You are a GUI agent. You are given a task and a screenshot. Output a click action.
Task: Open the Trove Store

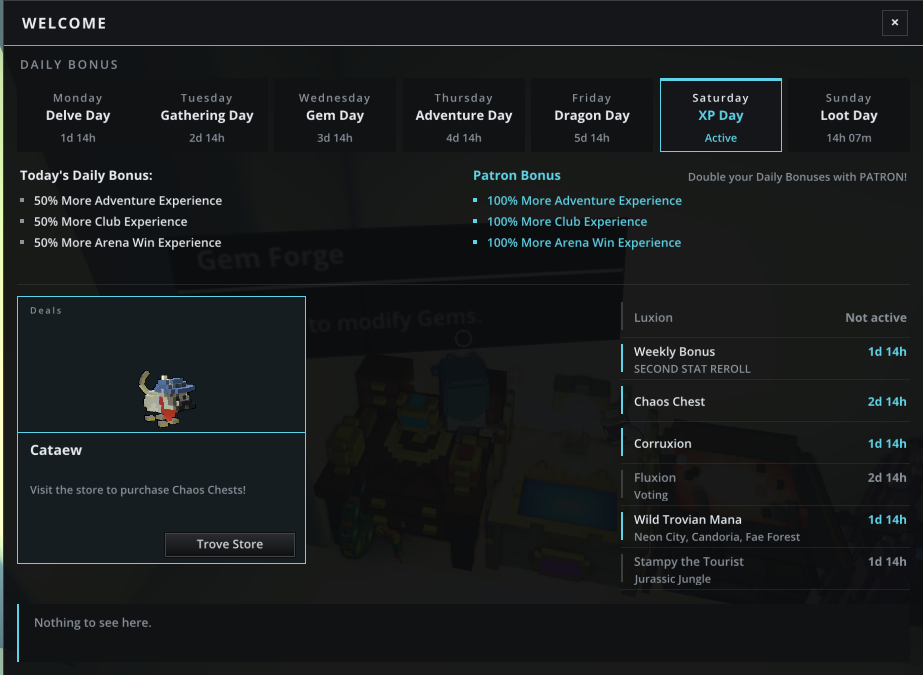[230, 544]
